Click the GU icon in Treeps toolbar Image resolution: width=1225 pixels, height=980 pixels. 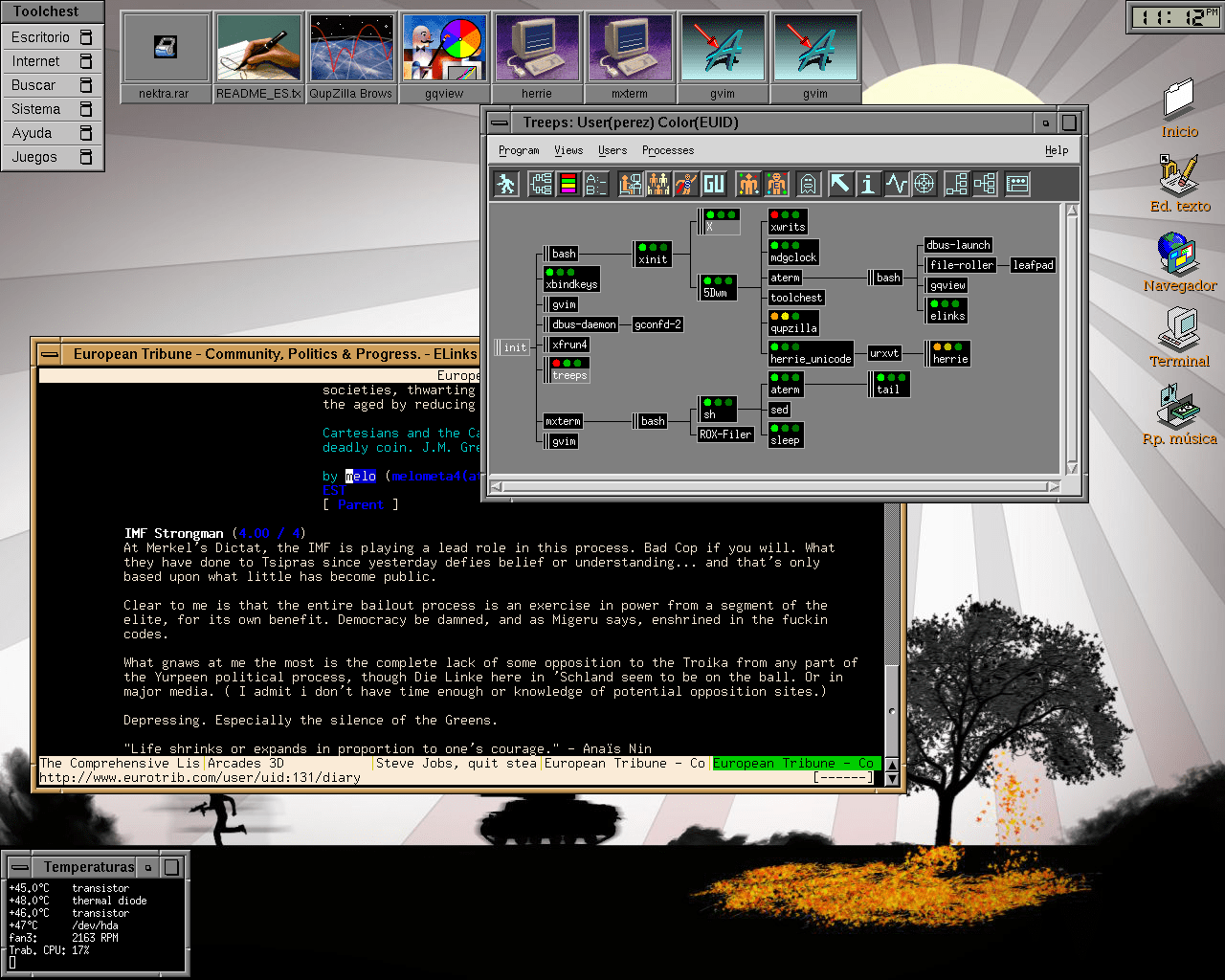(x=714, y=184)
